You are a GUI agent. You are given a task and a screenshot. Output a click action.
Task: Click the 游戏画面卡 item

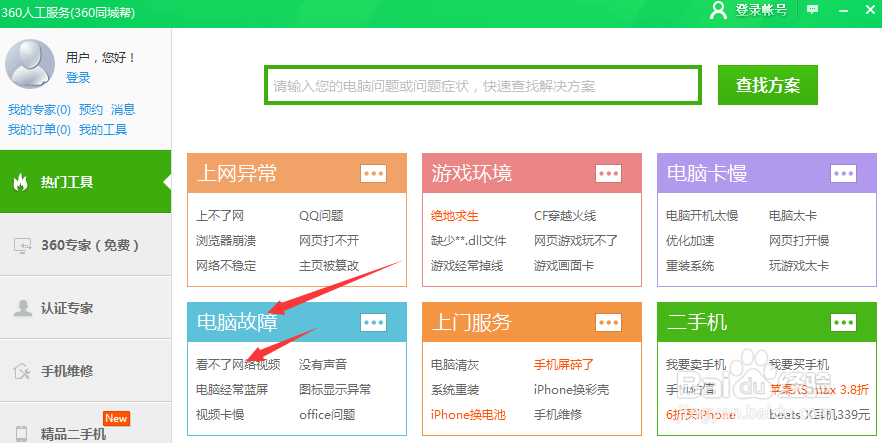[564, 265]
